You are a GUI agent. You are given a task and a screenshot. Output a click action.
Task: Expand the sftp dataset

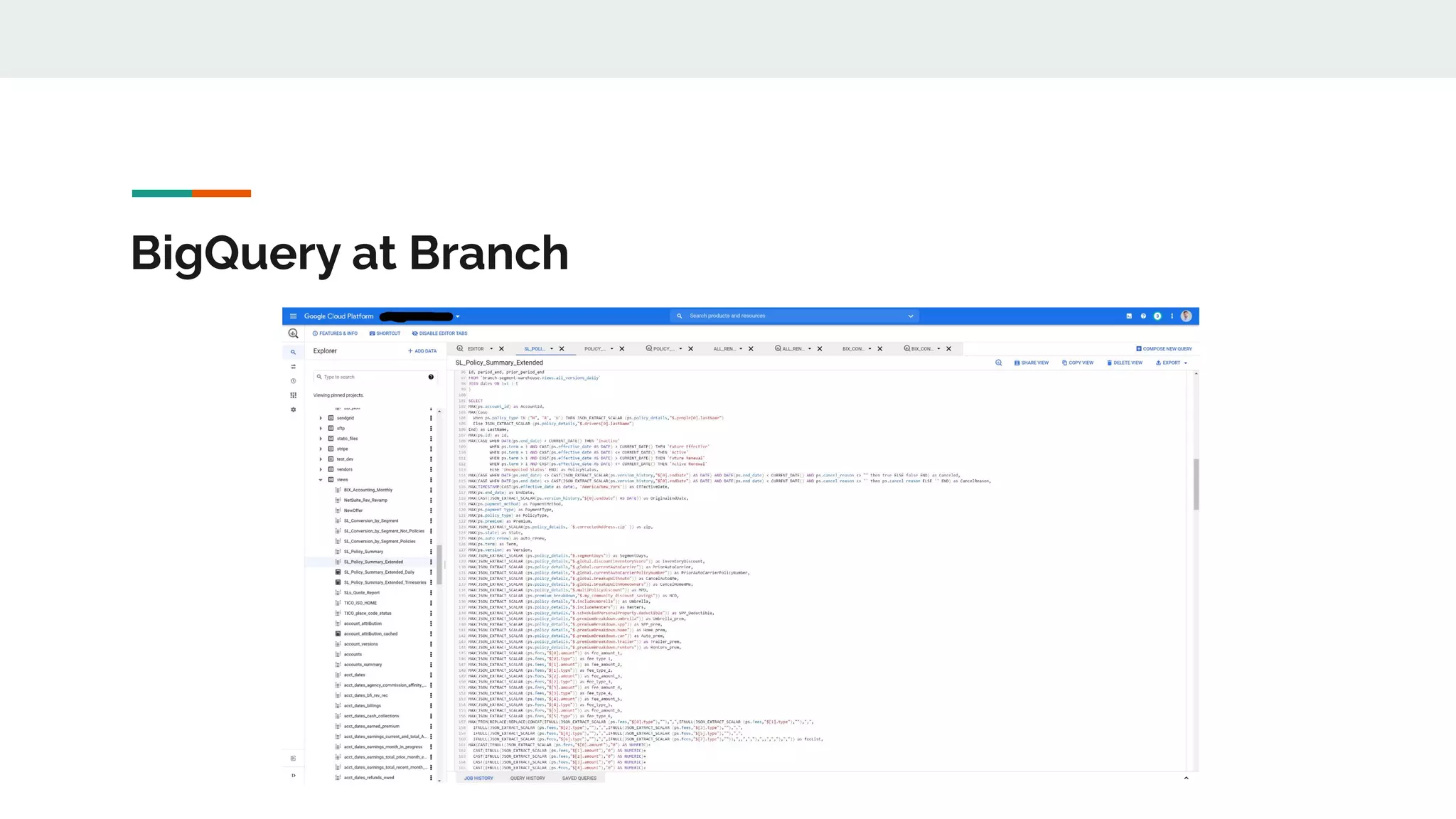pyautogui.click(x=321, y=428)
